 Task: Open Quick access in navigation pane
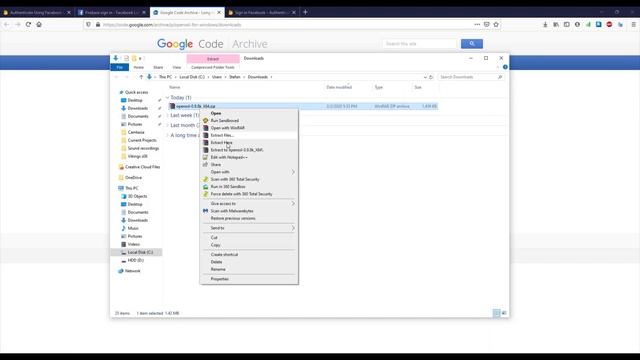(136, 92)
